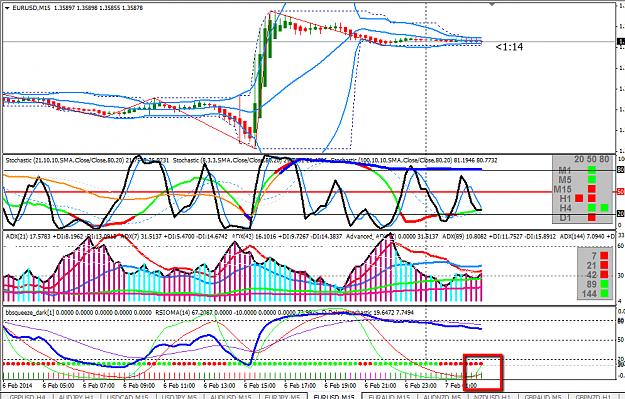The image size is (625, 399).
Task: Click the green square beside ADX period 89
Action: (605, 284)
